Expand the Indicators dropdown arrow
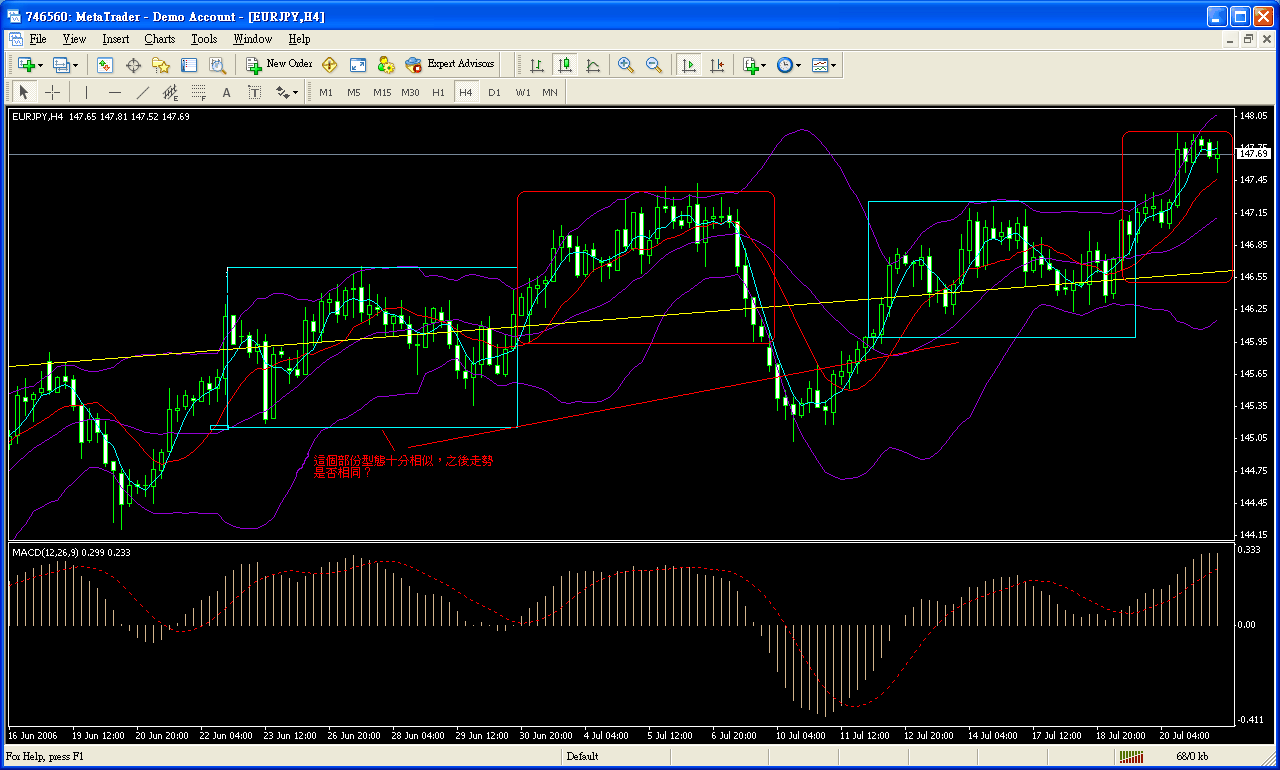Screen dimensions: 1280x770 [x=765, y=66]
